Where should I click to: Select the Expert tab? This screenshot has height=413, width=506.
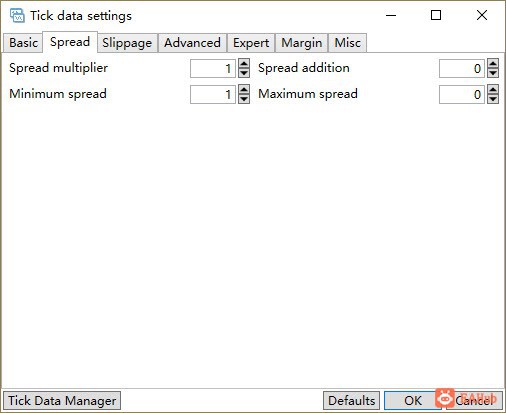pyautogui.click(x=251, y=43)
